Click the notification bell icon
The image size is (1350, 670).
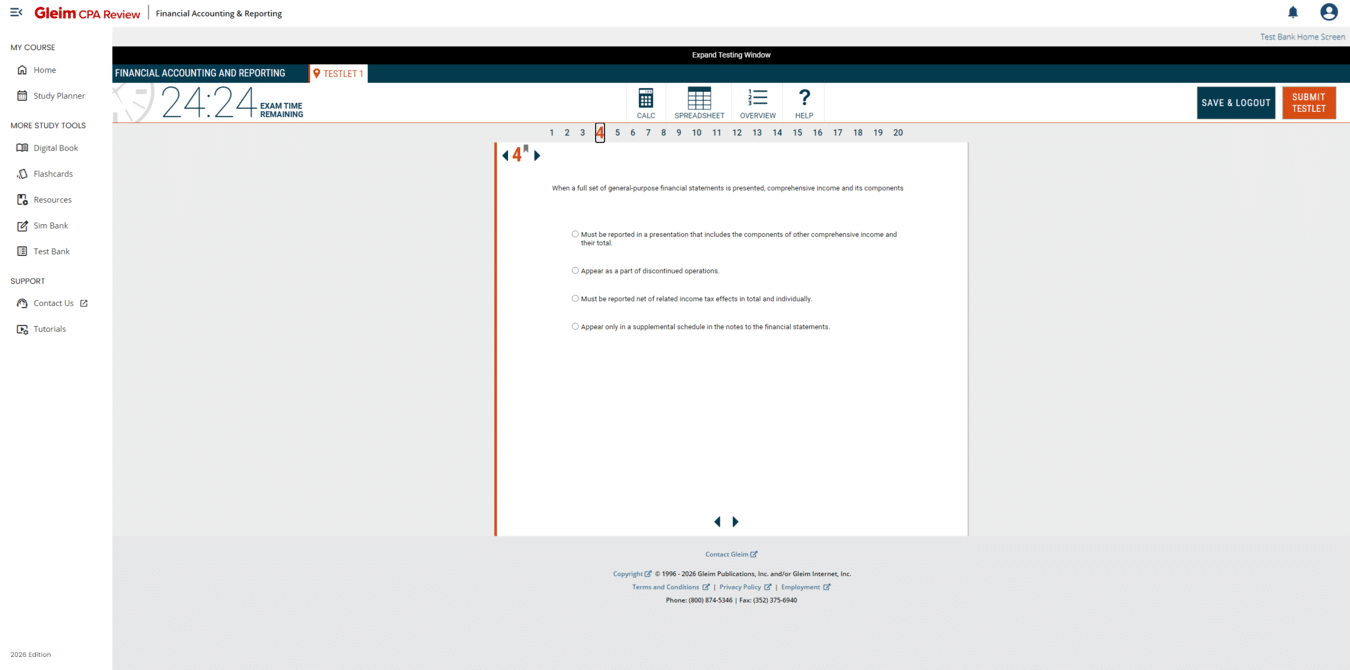pyautogui.click(x=1292, y=12)
